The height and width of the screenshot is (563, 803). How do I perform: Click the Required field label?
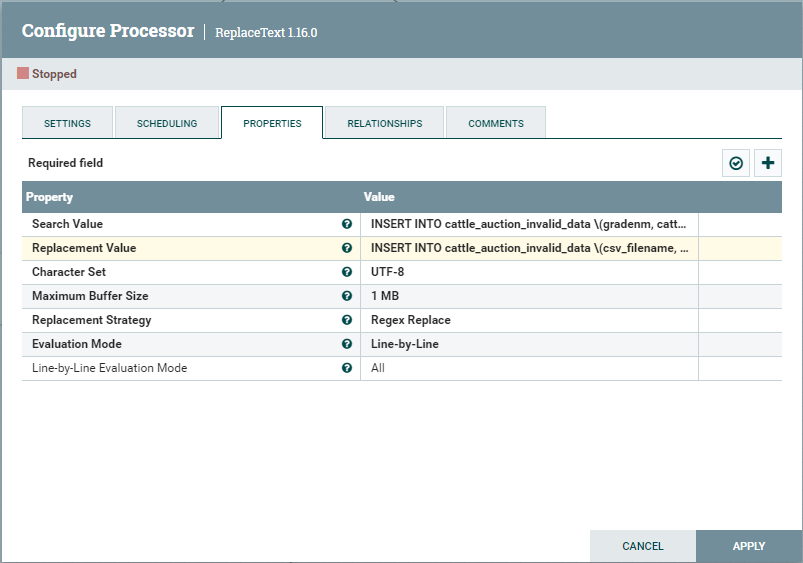66,163
